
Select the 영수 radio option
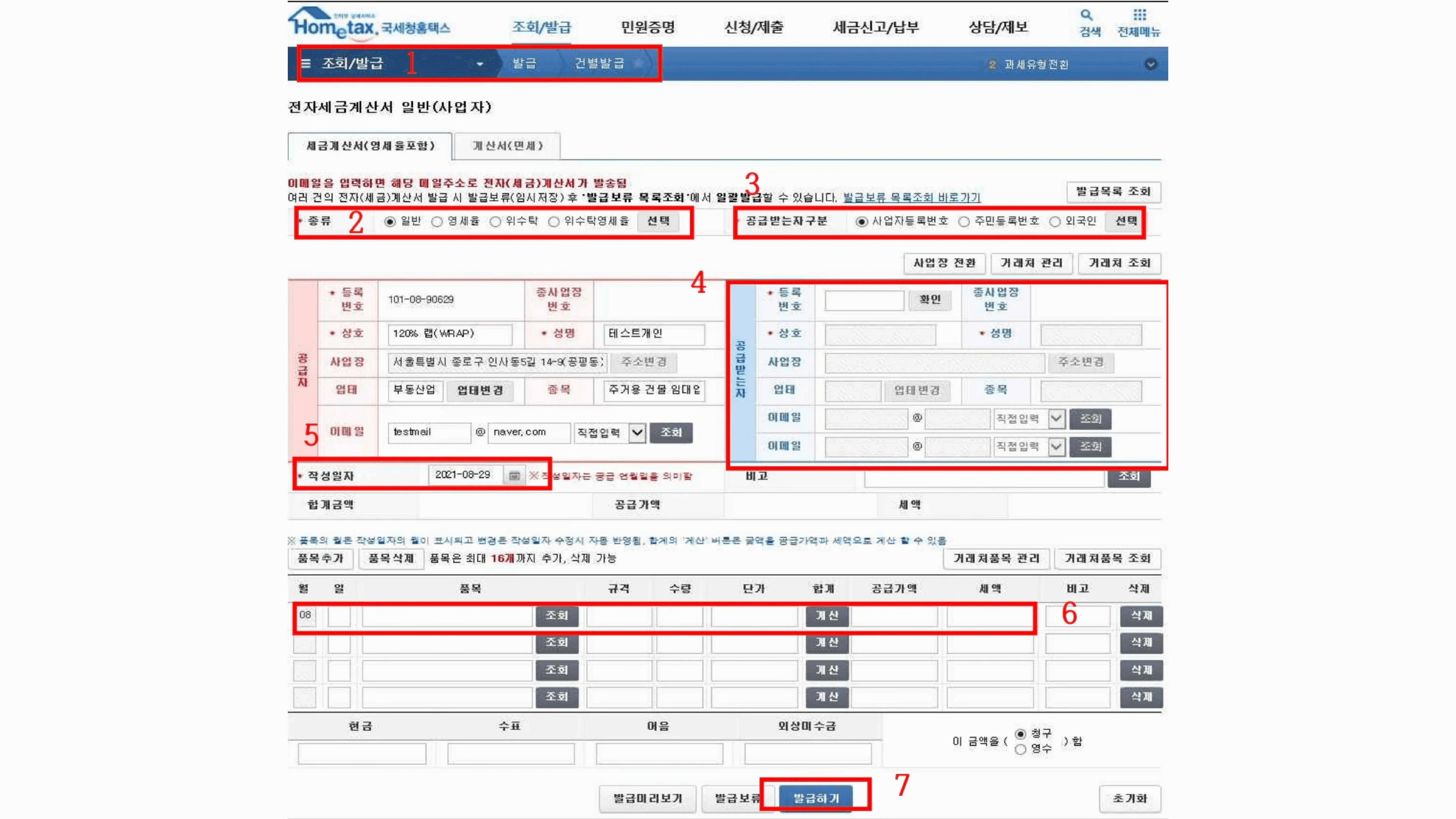(x=1020, y=750)
